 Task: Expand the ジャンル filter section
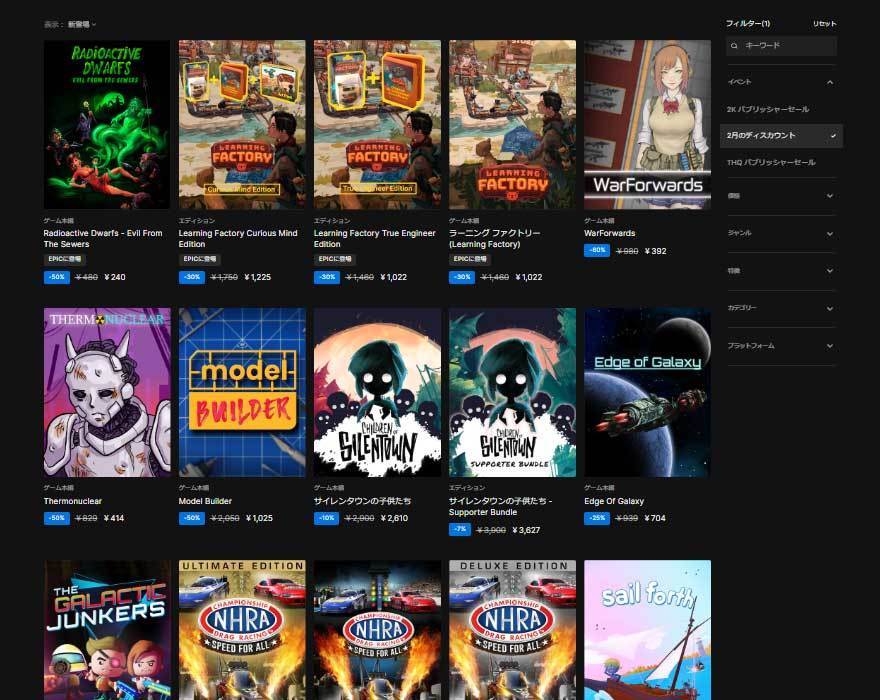tap(781, 233)
